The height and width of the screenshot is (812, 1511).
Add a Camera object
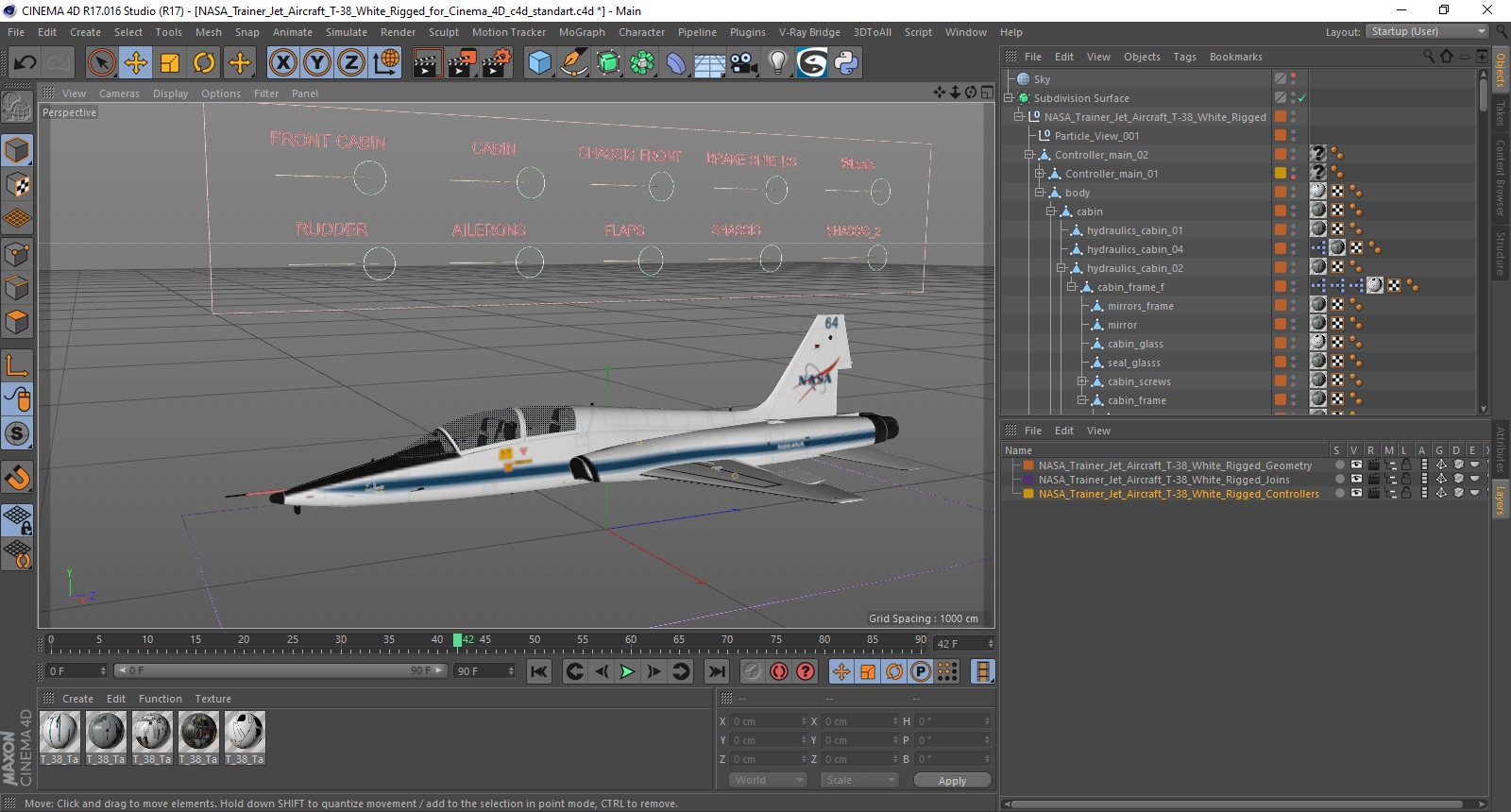pyautogui.click(x=744, y=63)
